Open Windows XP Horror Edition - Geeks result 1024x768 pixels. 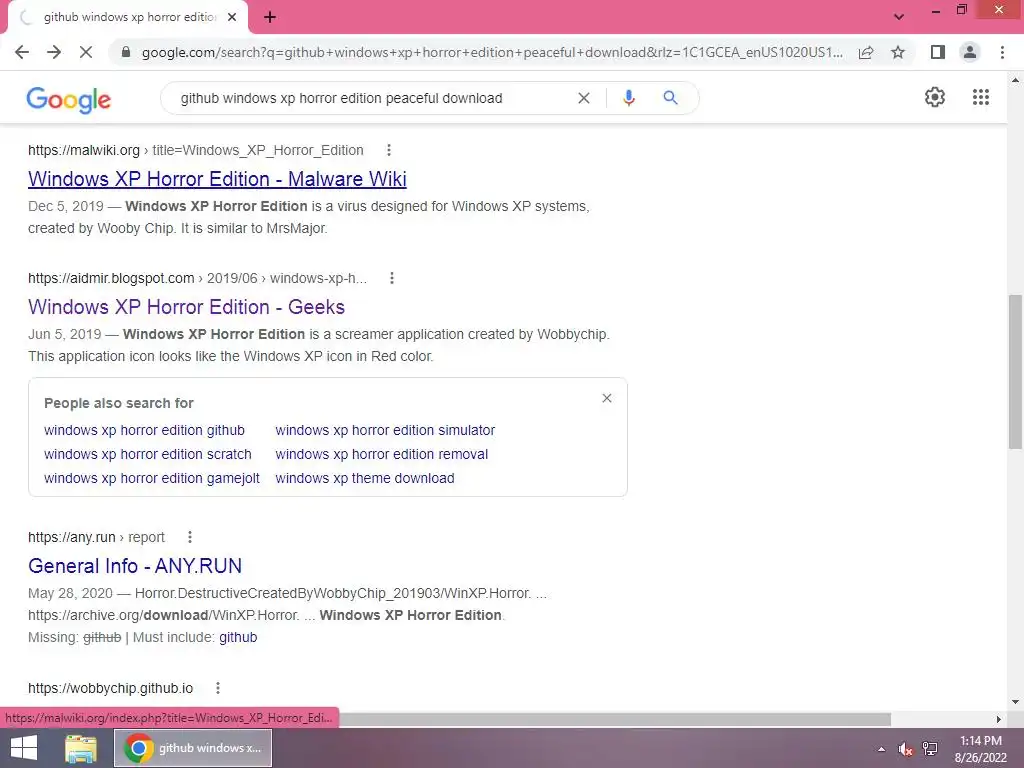(x=186, y=307)
